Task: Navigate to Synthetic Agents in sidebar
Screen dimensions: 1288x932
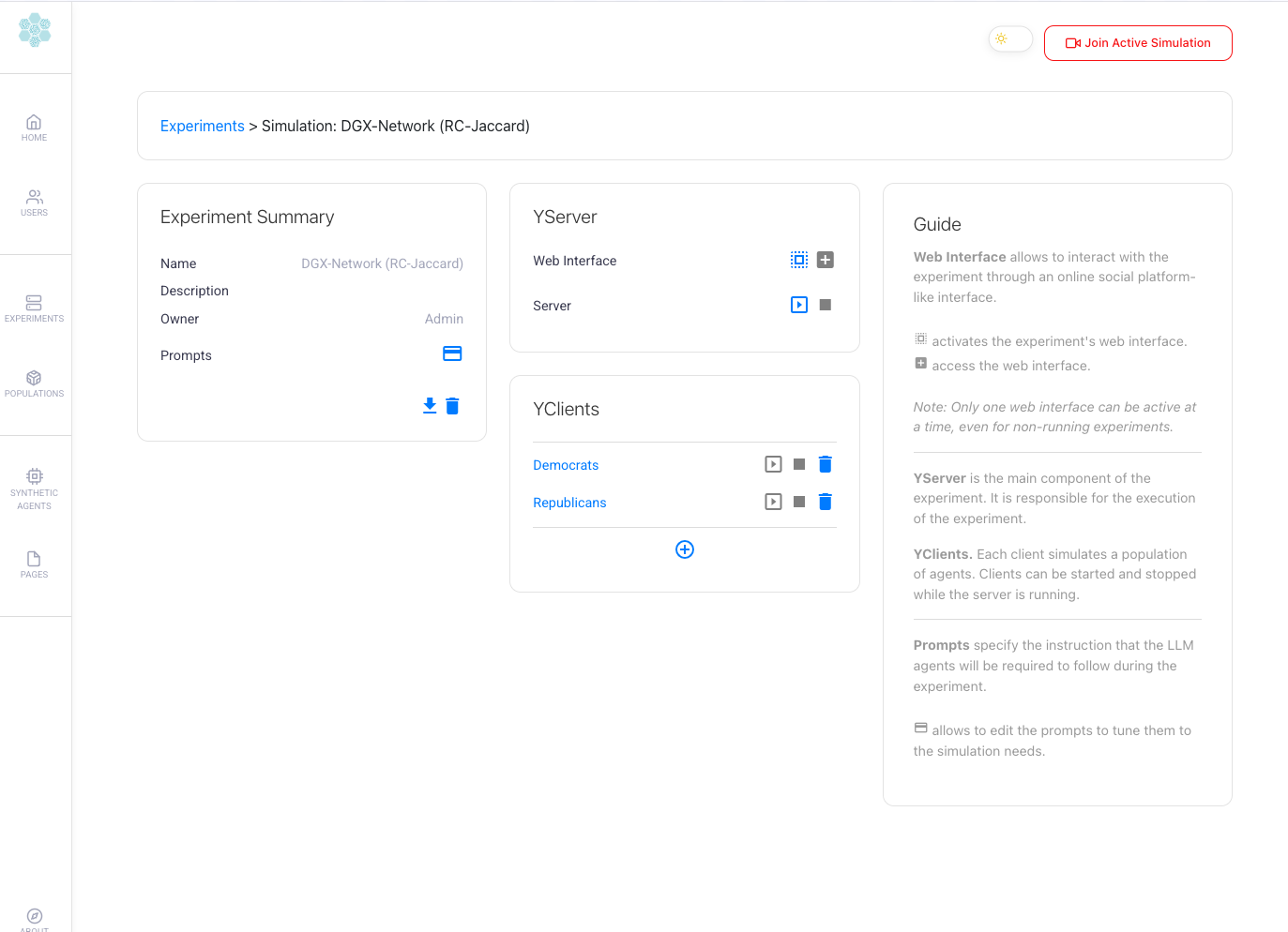Action: pyautogui.click(x=34, y=489)
